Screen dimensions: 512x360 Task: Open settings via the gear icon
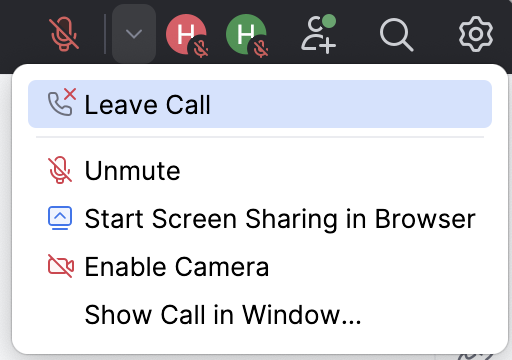(x=476, y=34)
